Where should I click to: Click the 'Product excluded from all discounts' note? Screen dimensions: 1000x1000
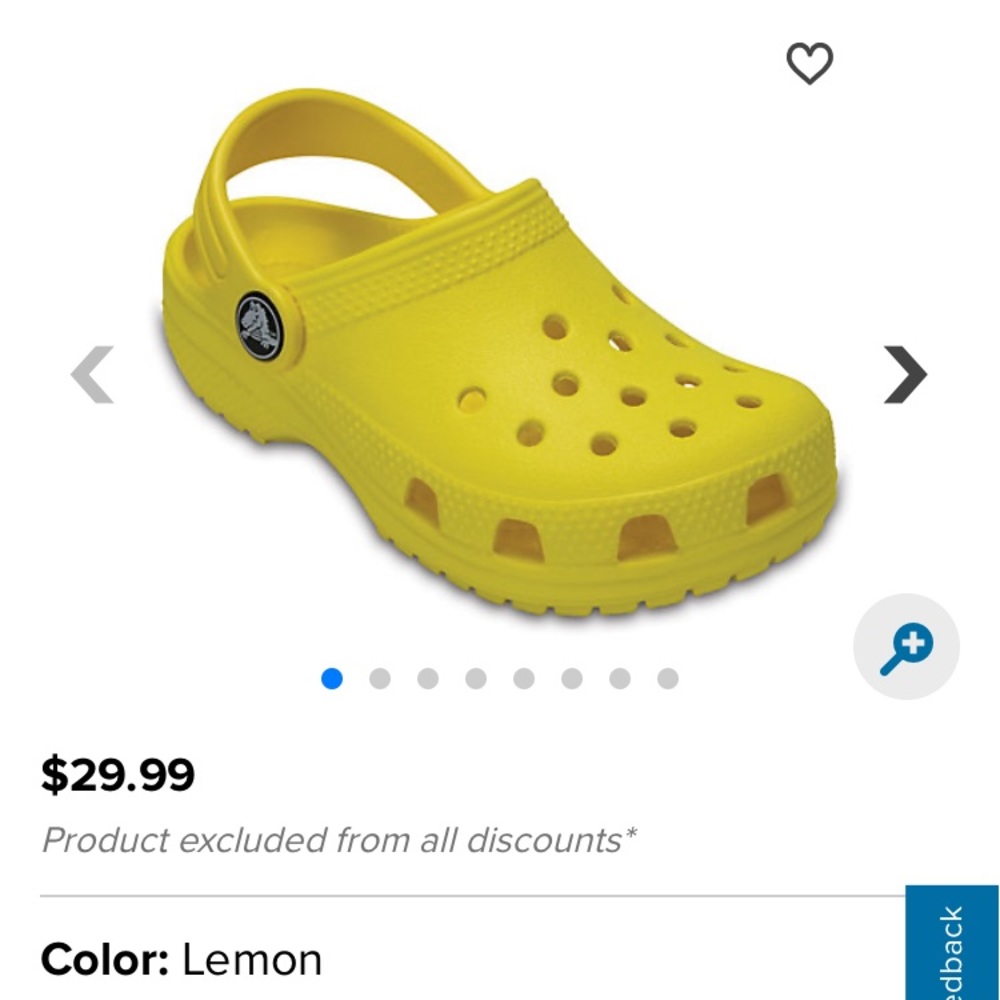click(339, 840)
